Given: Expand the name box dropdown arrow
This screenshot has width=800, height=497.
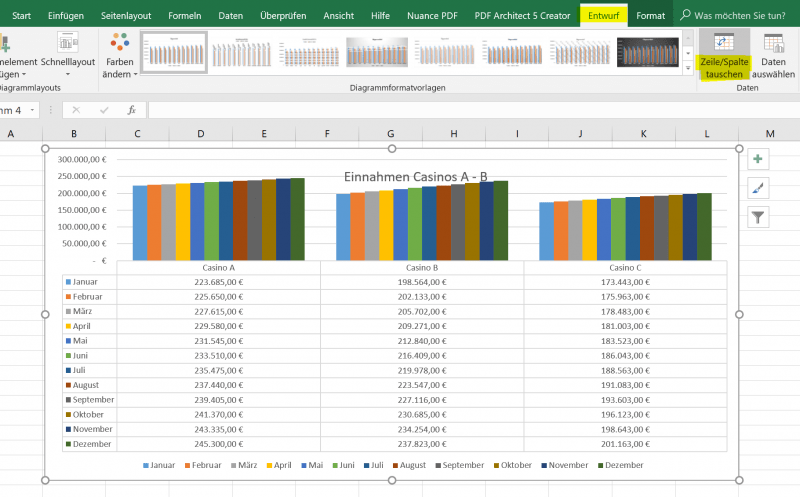Looking at the screenshot, I should pos(32,110).
